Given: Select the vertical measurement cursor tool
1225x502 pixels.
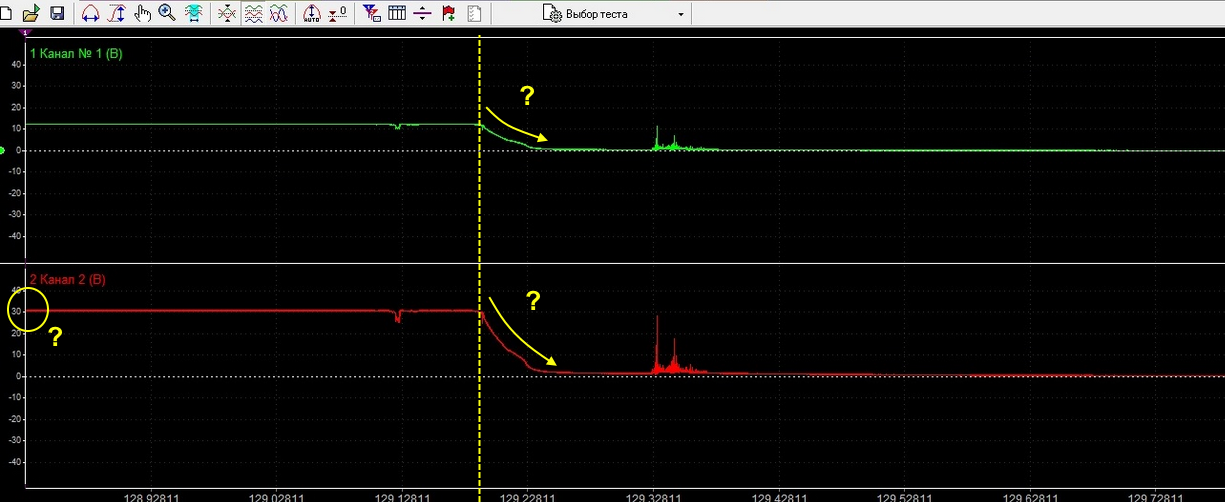Looking at the screenshot, I should tap(117, 13).
